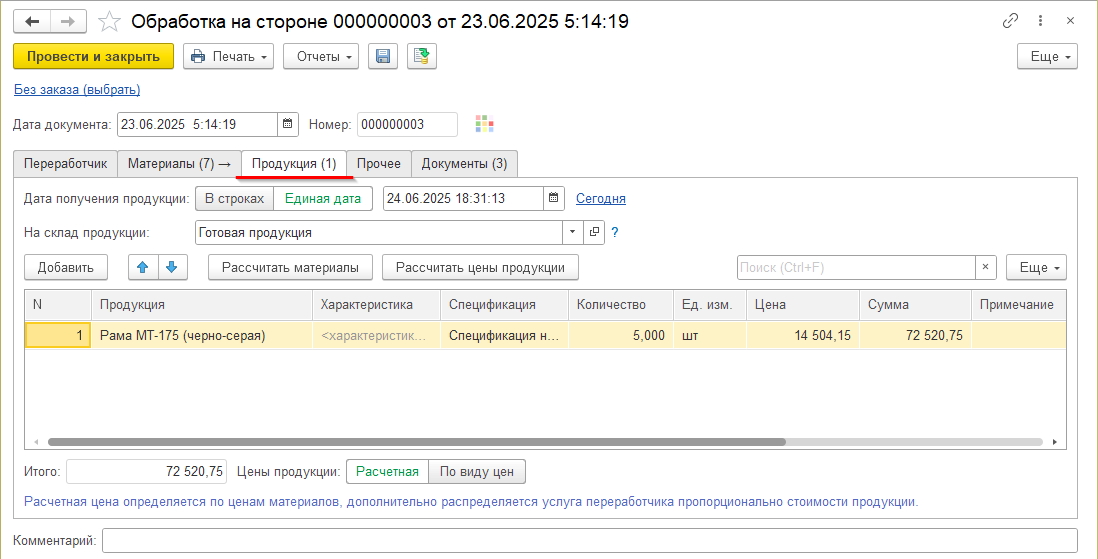Image resolution: width=1098 pixels, height=559 pixels.
Task: Click the price cell 14 504,15
Action: pyautogui.click(x=802, y=336)
